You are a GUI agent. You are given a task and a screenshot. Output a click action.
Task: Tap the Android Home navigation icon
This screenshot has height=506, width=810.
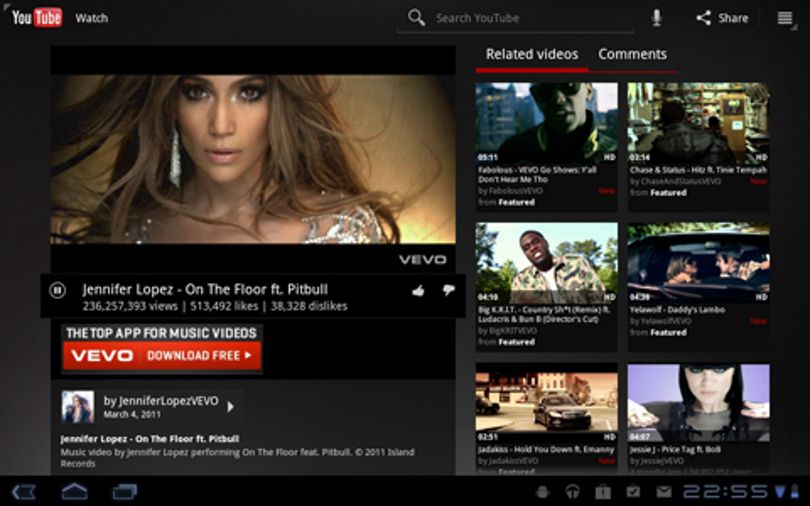point(74,491)
